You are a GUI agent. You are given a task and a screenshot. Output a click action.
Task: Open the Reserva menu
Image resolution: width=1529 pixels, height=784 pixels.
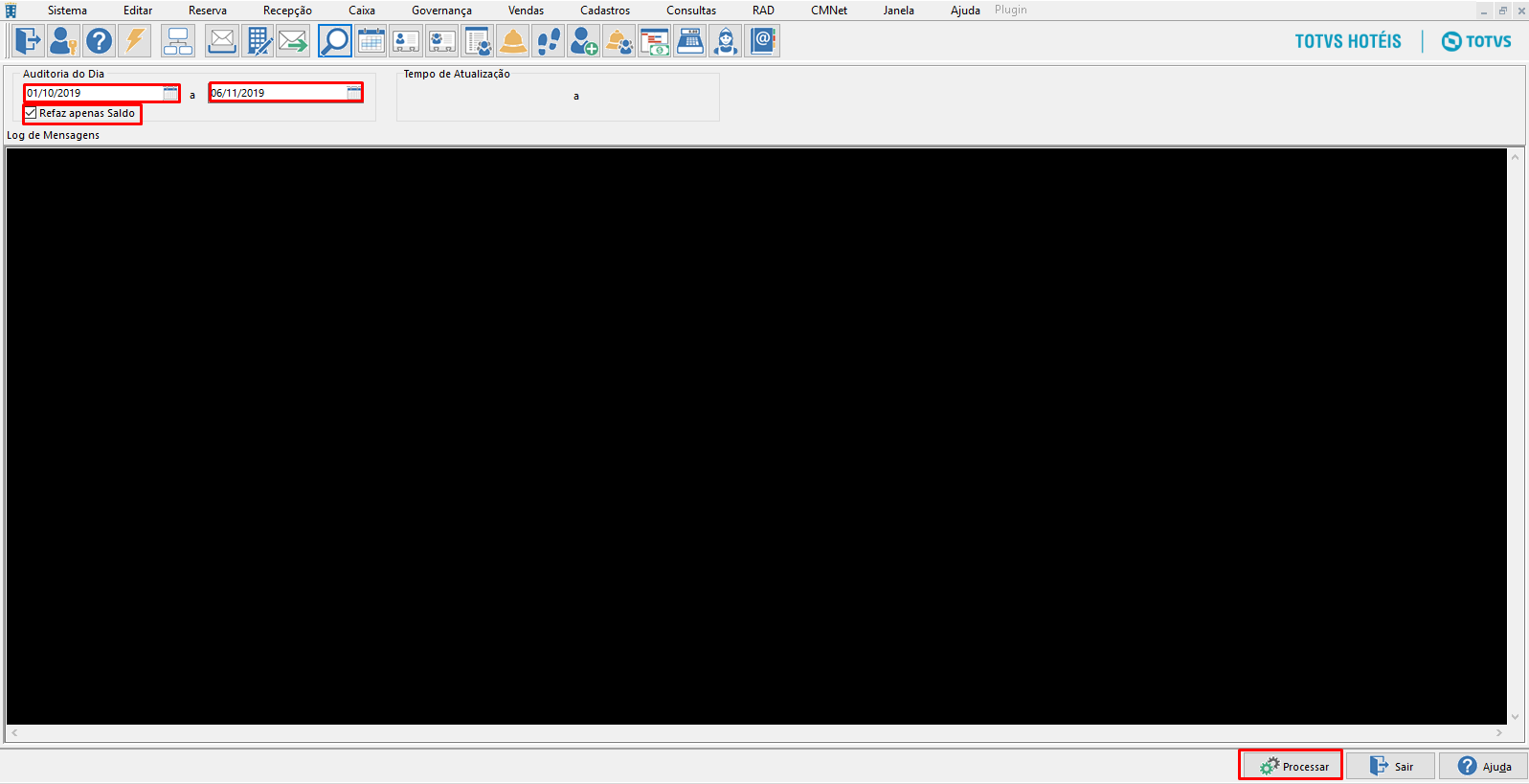tap(208, 11)
